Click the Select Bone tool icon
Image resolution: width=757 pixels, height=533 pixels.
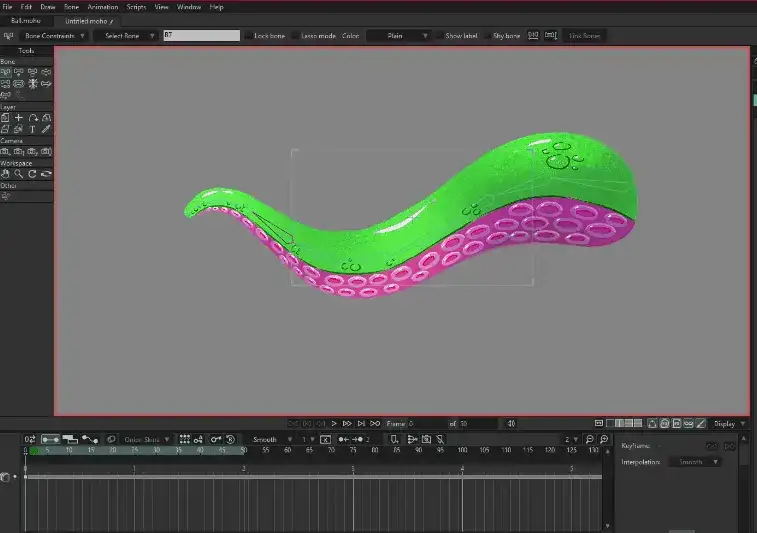click(x=5, y=73)
